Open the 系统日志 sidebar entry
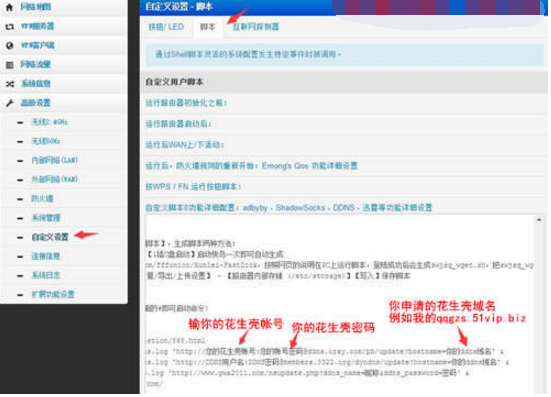The height and width of the screenshot is (397, 551). tap(46, 276)
